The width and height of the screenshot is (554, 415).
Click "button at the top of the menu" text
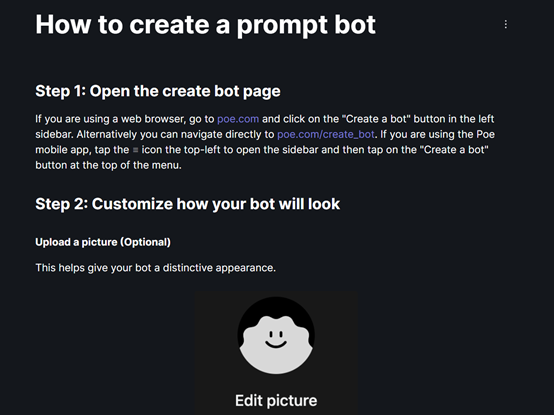coord(108,165)
